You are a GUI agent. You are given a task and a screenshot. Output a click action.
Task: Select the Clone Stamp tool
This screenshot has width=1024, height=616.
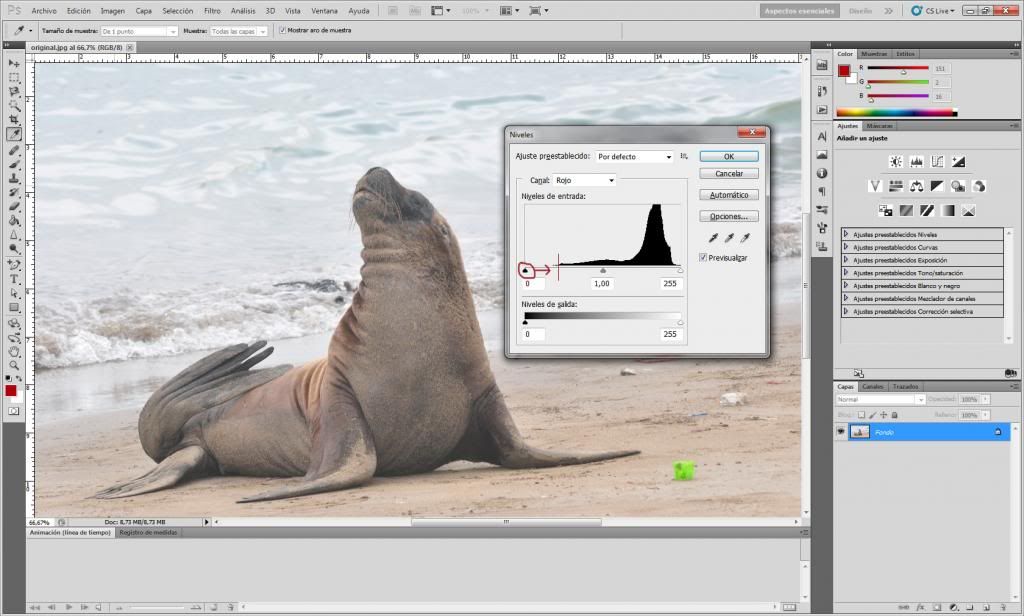coord(14,178)
